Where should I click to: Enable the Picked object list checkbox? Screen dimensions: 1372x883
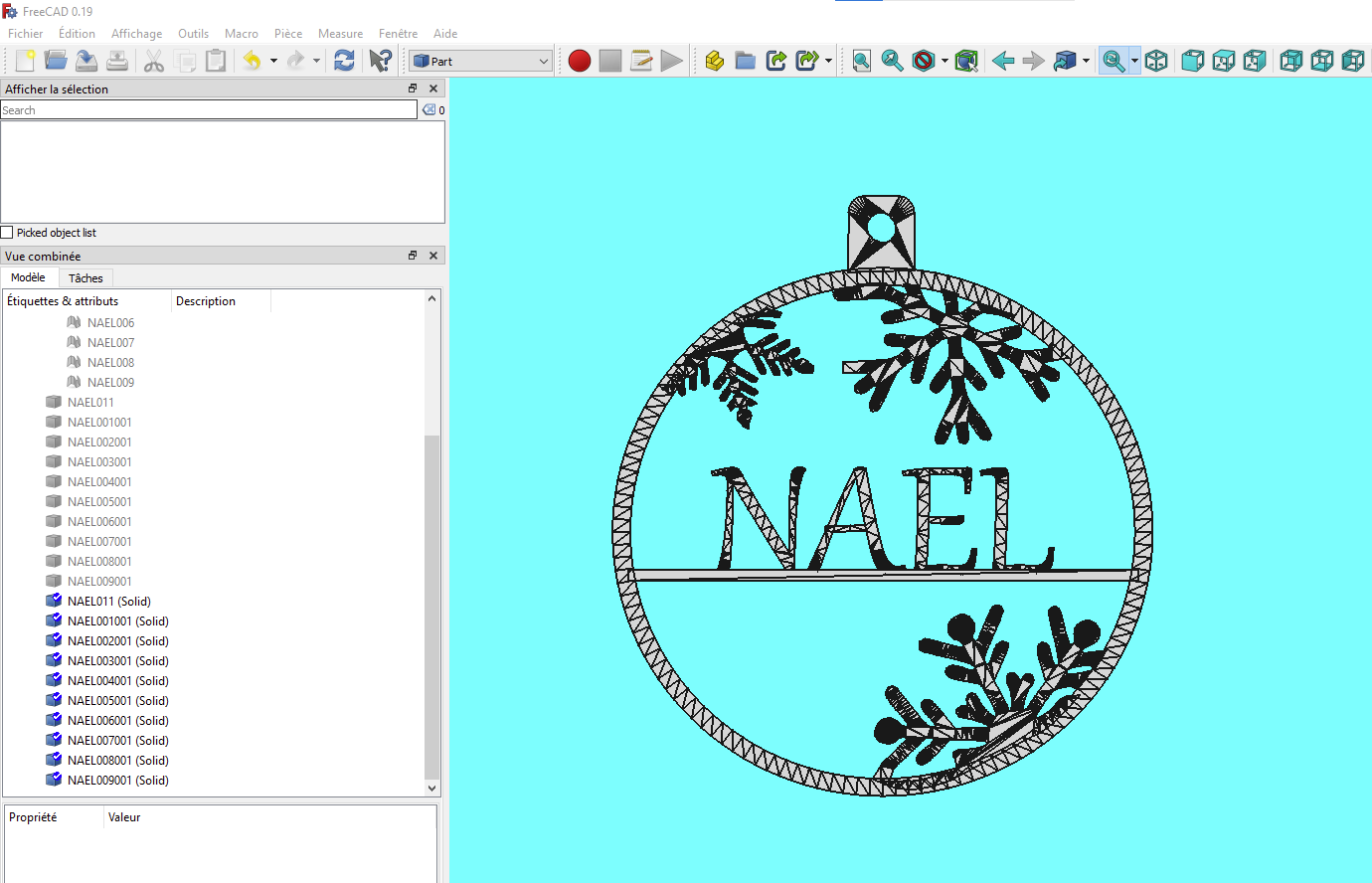point(7,233)
